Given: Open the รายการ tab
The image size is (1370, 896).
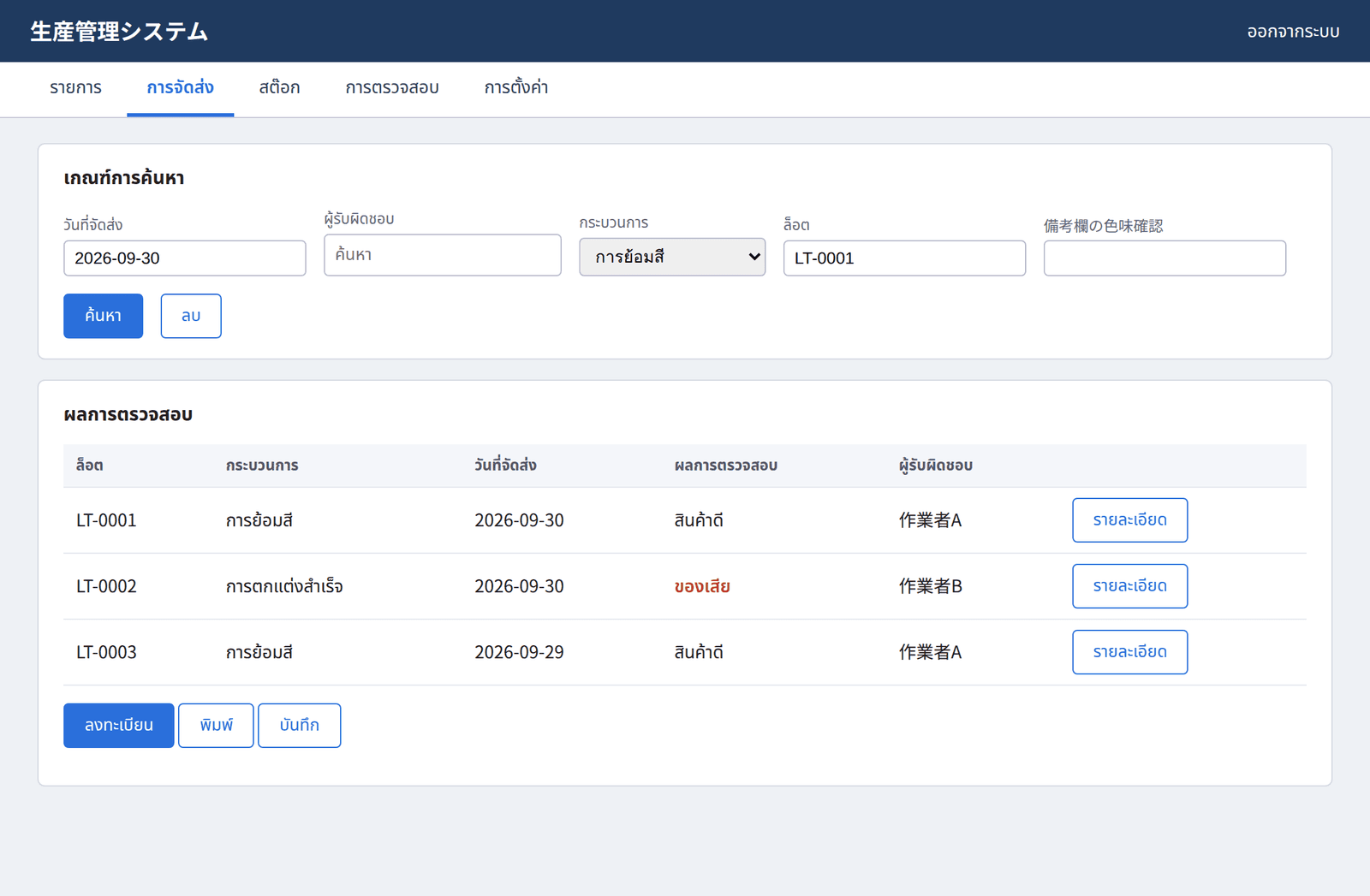Looking at the screenshot, I should click(x=75, y=88).
